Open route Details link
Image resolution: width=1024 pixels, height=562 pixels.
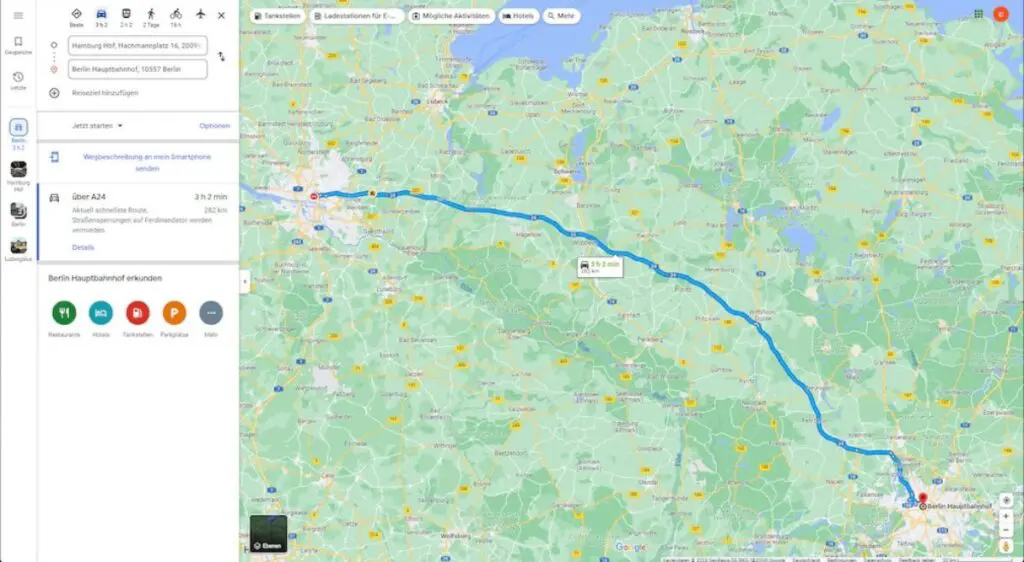tap(83, 247)
